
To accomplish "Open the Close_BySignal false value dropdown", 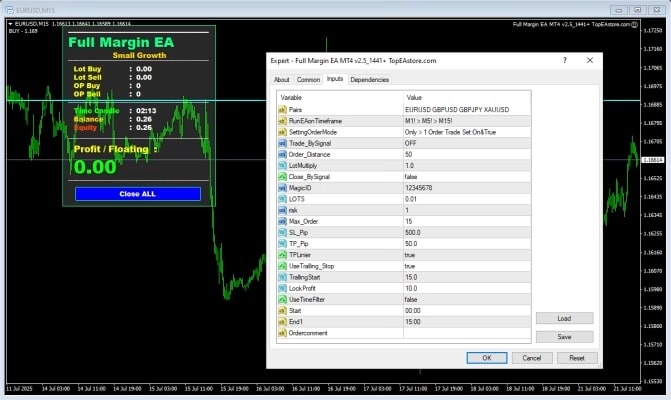I will click(467, 177).
